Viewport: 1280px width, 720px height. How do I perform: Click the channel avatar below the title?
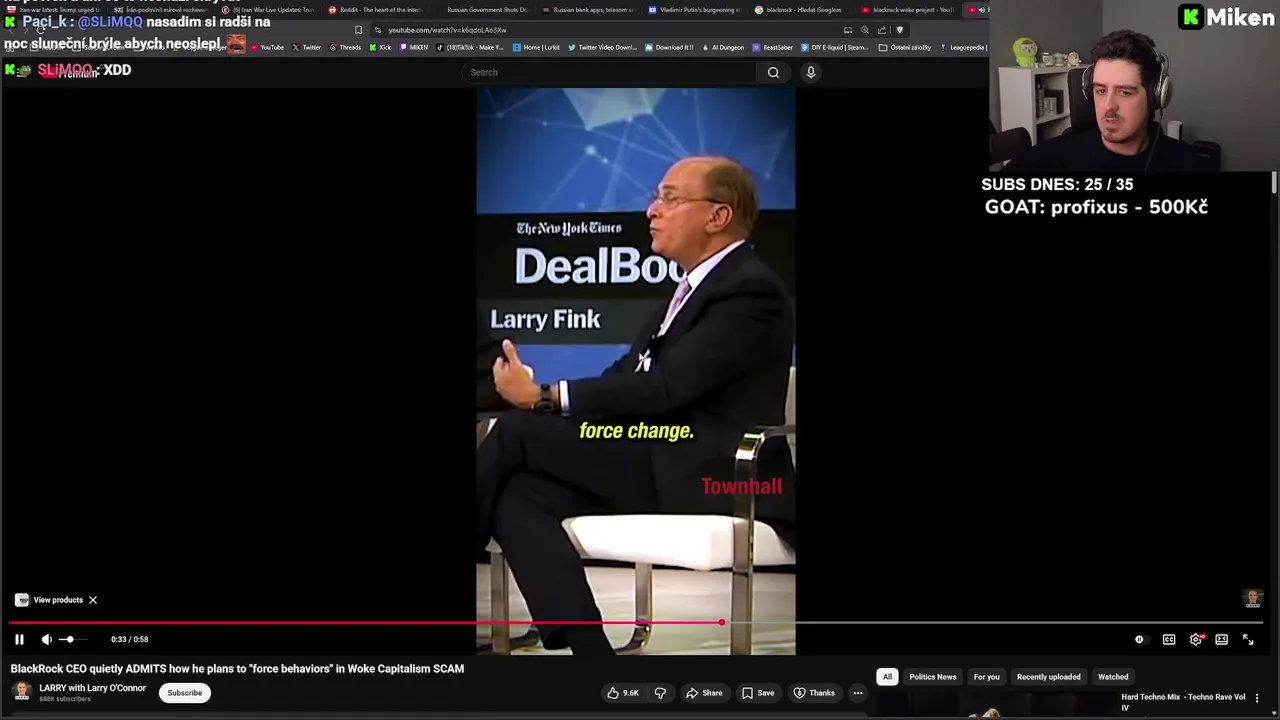pos(22,692)
